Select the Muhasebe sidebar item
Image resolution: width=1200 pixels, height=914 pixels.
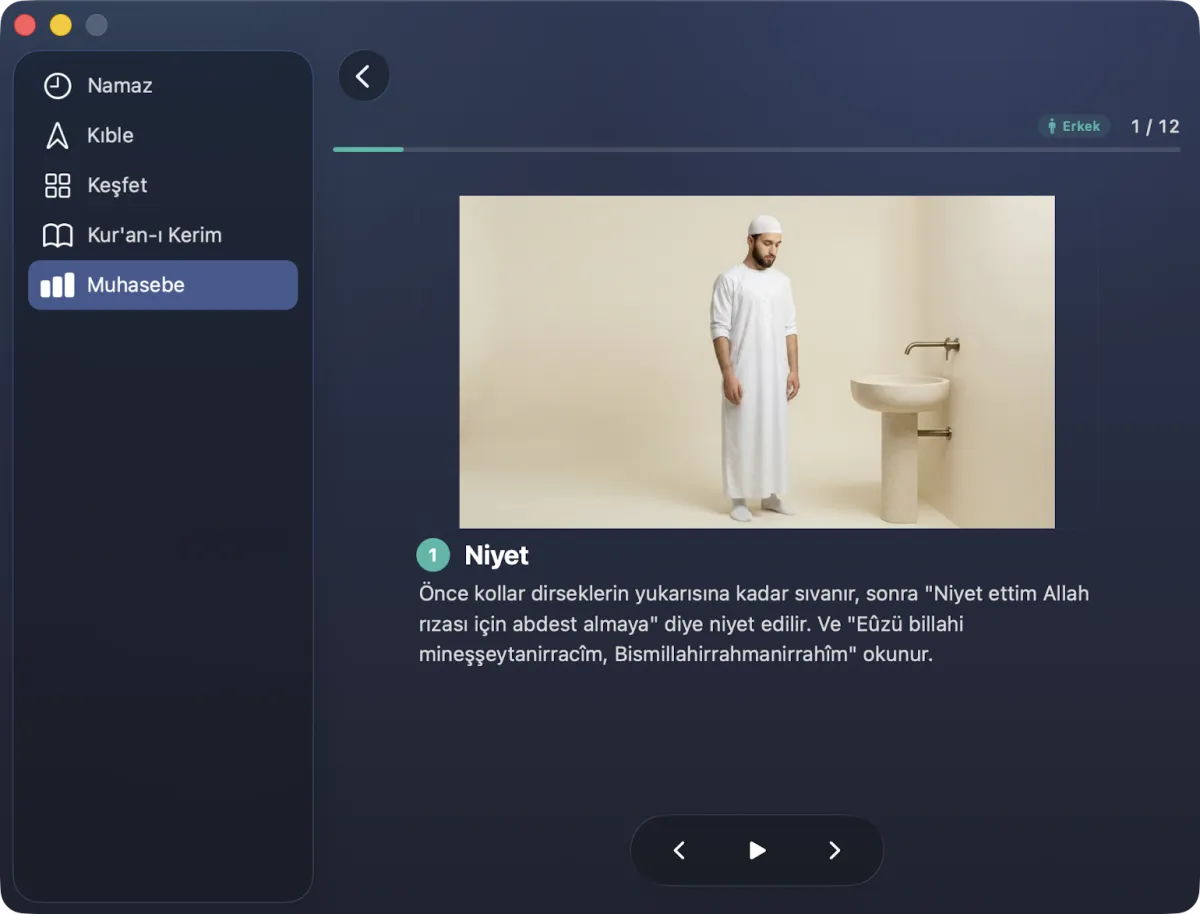pos(163,285)
